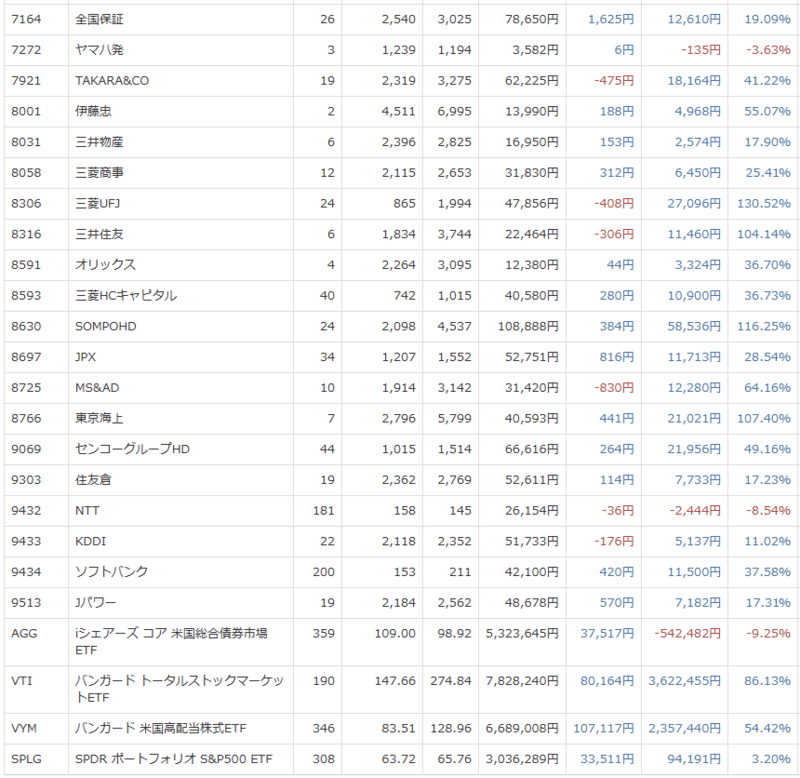Click 104.14% gain for 三井住友
Screen dimensions: 800x778
click(764, 234)
